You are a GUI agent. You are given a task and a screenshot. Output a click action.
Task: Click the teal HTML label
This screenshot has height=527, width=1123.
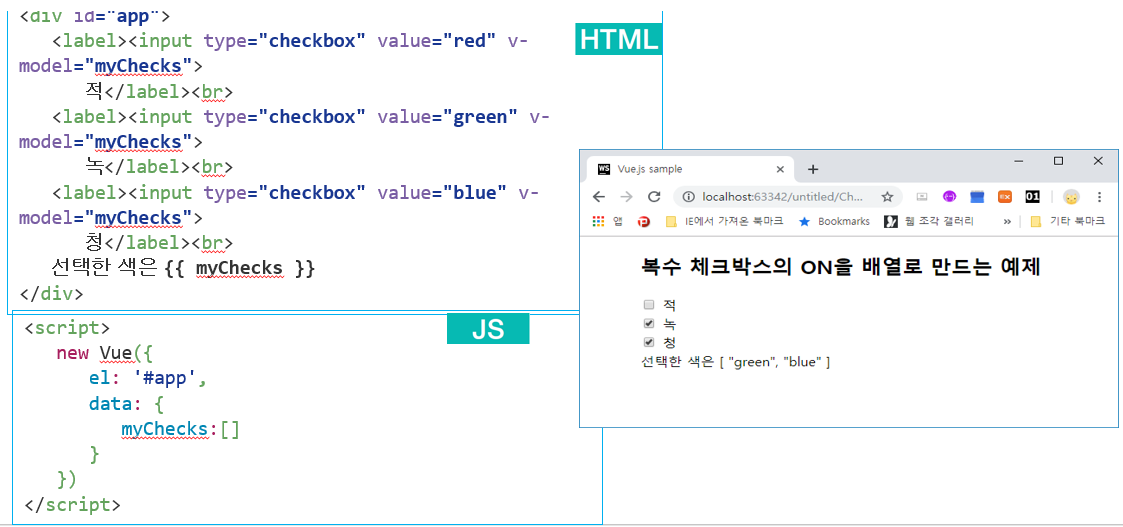(619, 39)
